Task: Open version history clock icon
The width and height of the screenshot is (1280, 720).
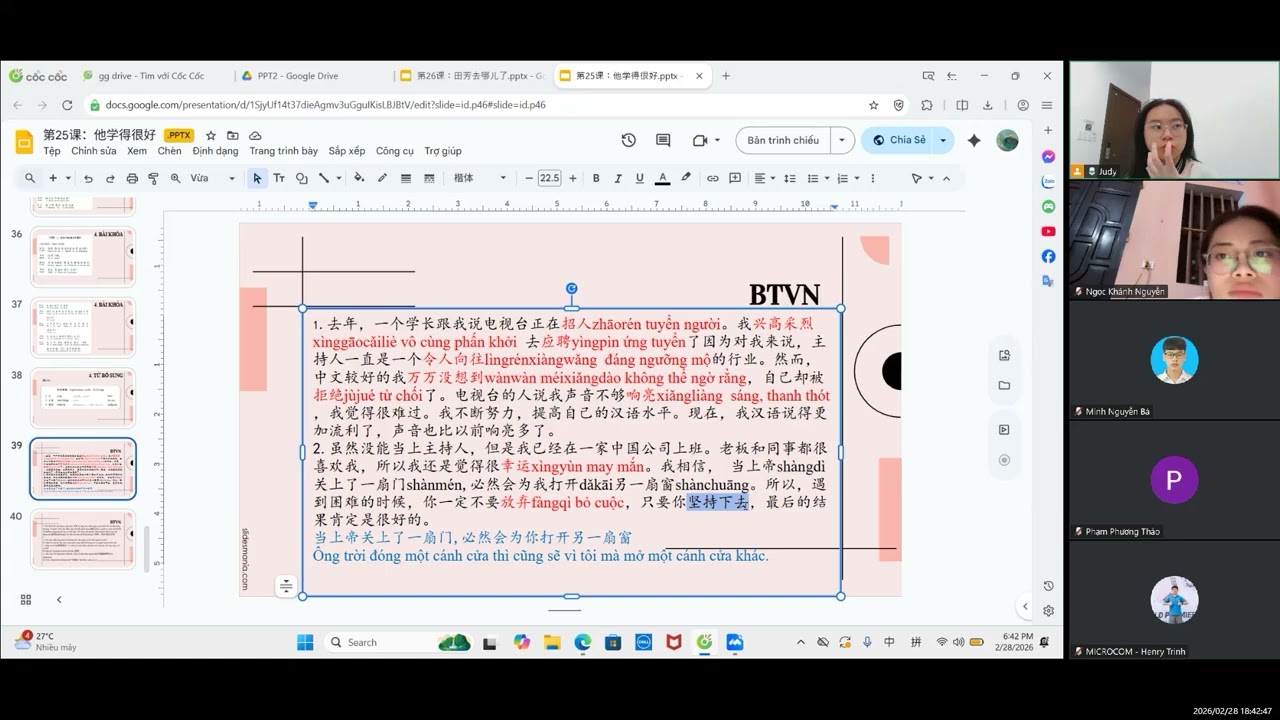Action: click(x=628, y=140)
